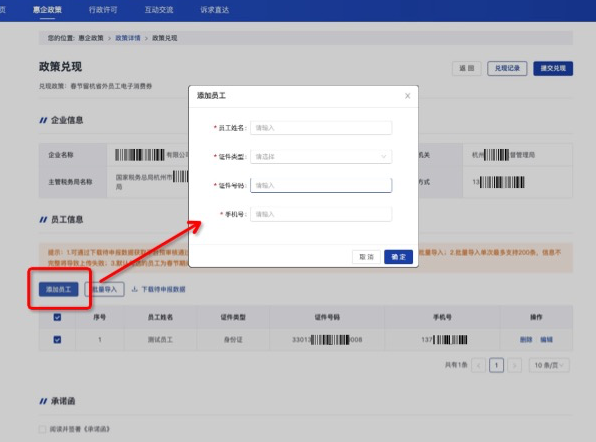Uncheck the checkbox for employee row 1

pos(57,339)
